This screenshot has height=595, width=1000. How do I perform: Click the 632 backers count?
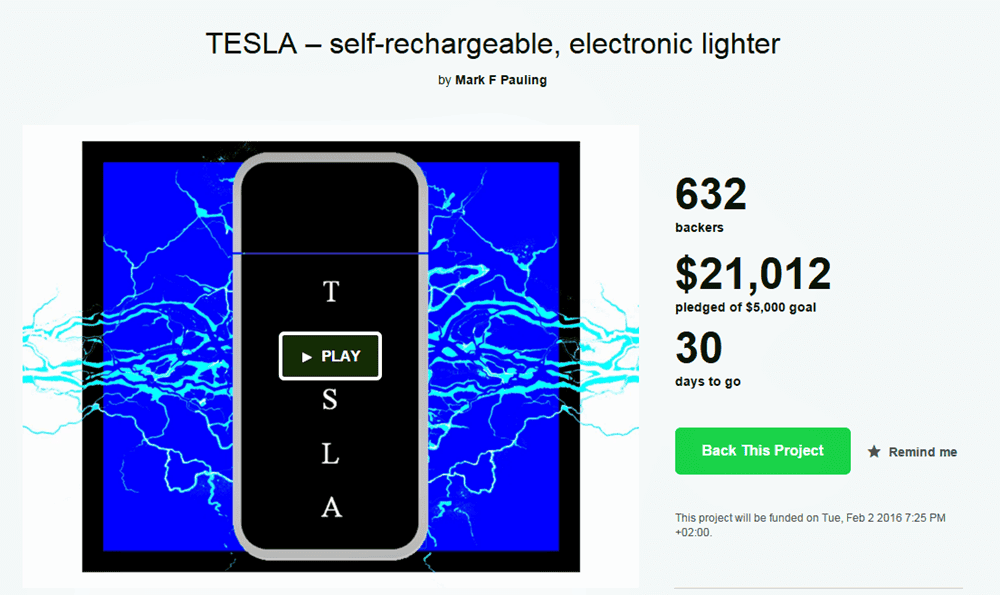[x=711, y=194]
